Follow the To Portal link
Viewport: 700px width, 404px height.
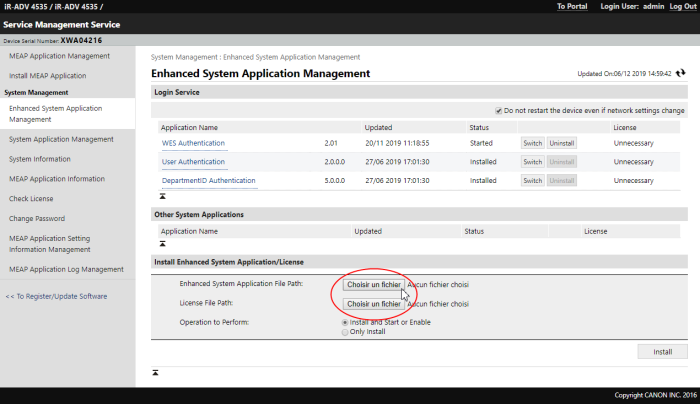[573, 6]
